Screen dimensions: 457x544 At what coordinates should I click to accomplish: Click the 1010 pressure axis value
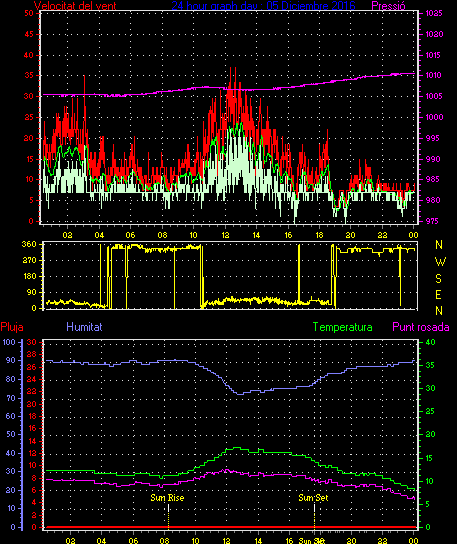(x=433, y=75)
